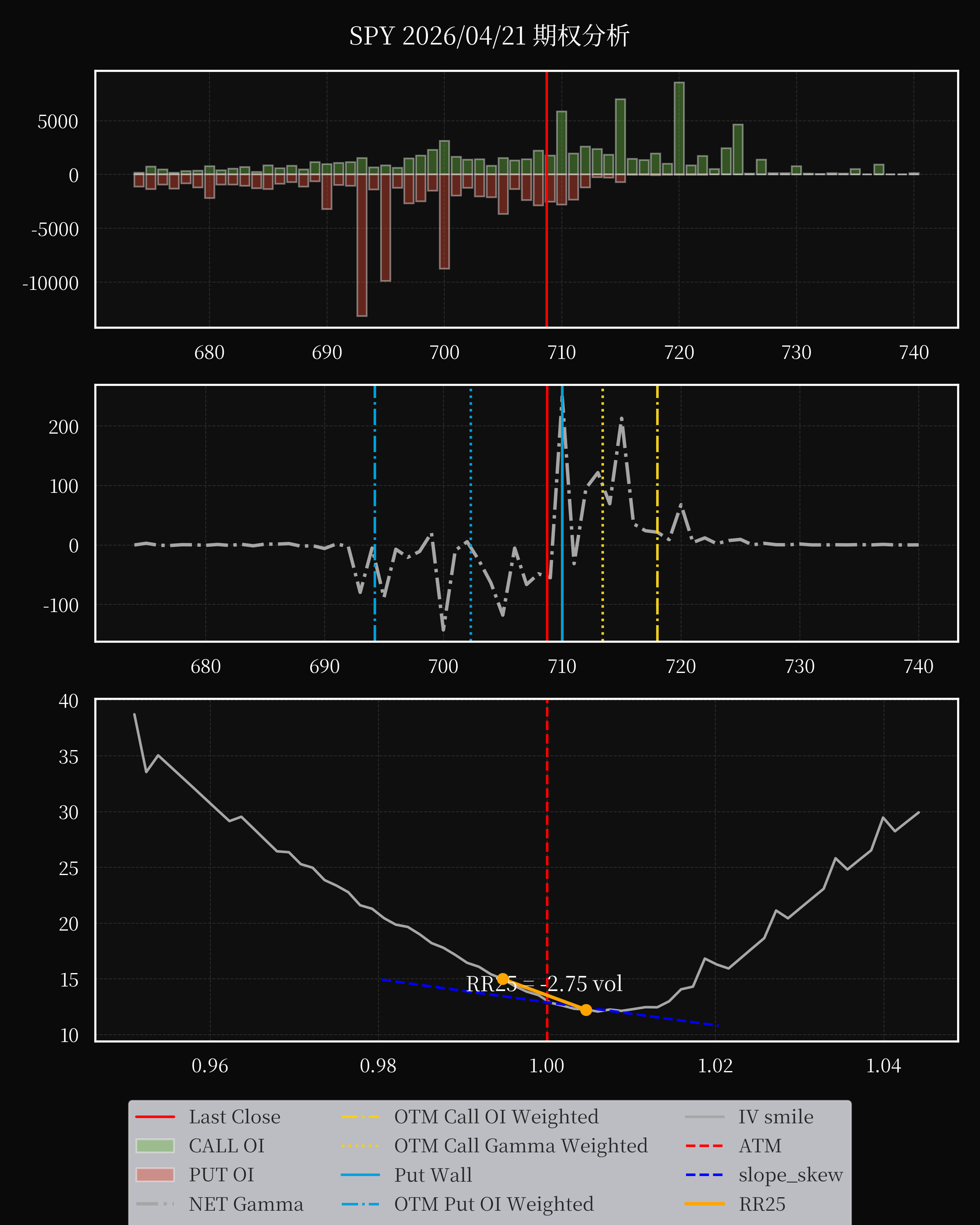The width and height of the screenshot is (980, 1225).
Task: Click the 40 y-axis label in IV chart
Action: click(69, 701)
